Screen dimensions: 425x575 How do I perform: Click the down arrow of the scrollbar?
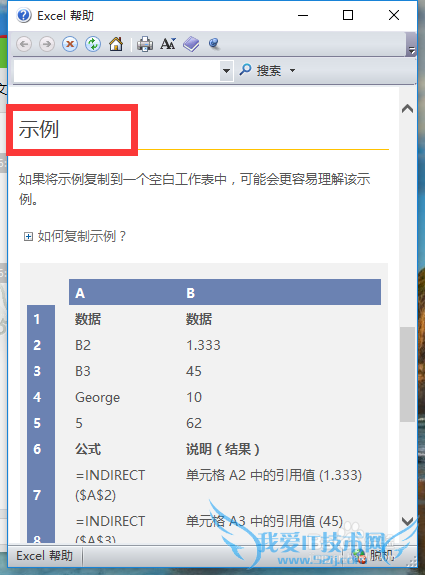coord(407,521)
